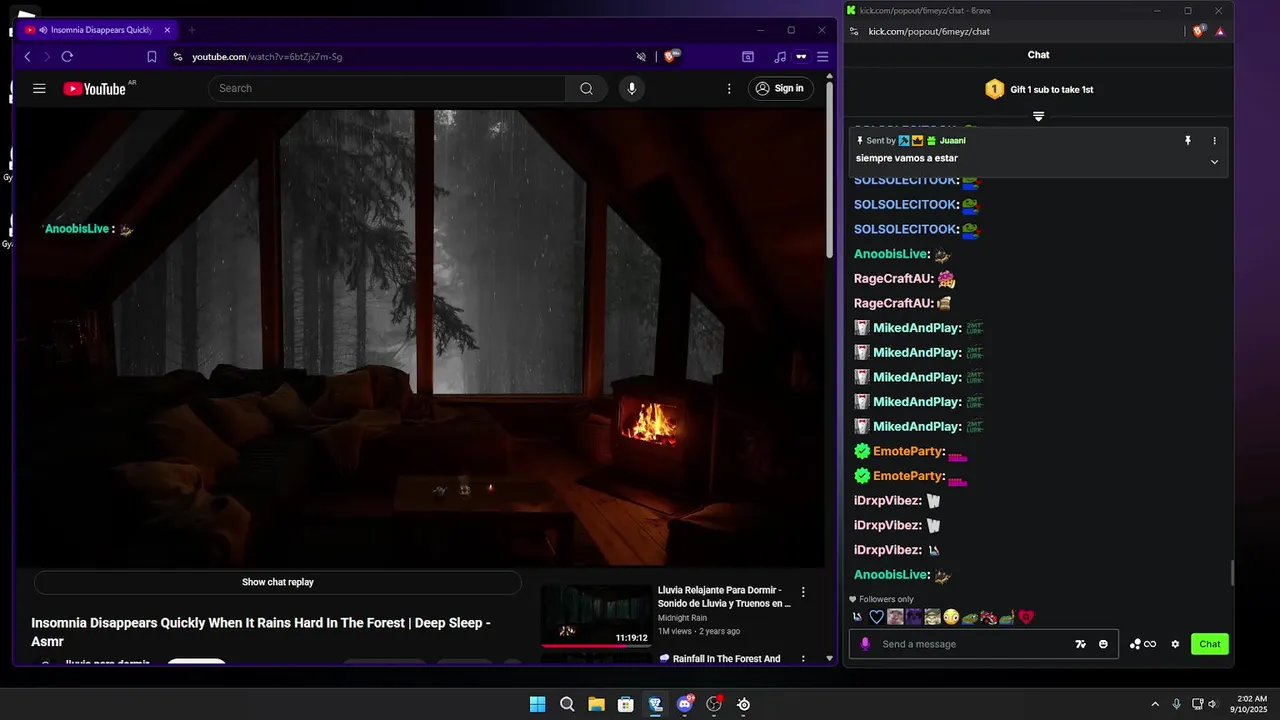The image size is (1280, 720).
Task: Click the first RageCraftAU username in chat
Action: click(893, 279)
